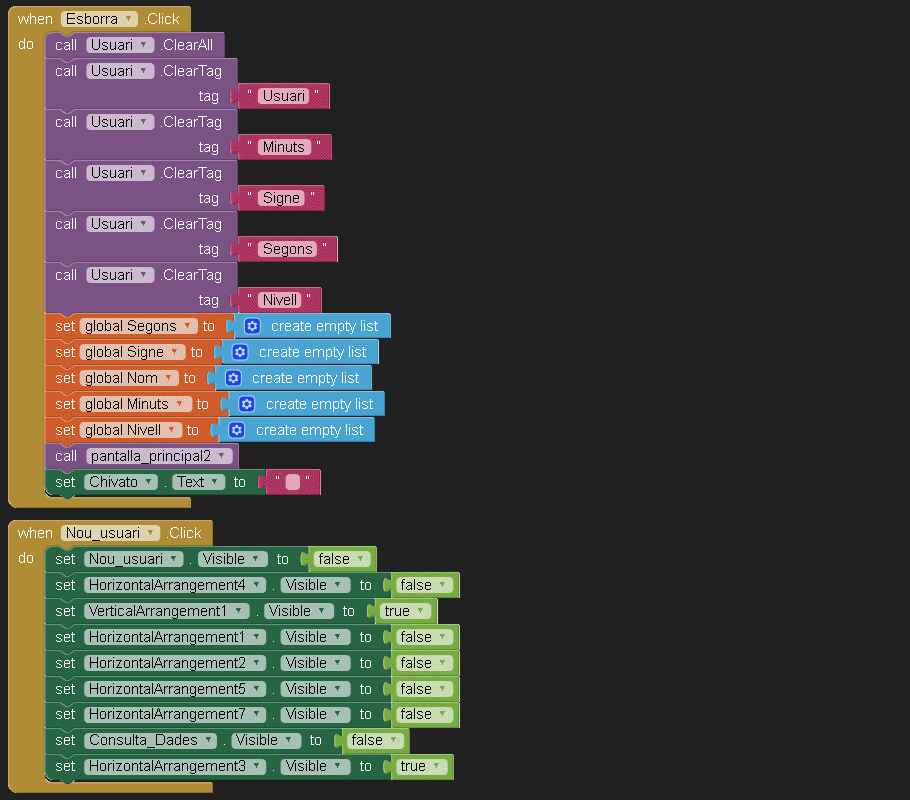Select call pantalla_principal2 procedure block
910x800 pixels.
click(66, 456)
